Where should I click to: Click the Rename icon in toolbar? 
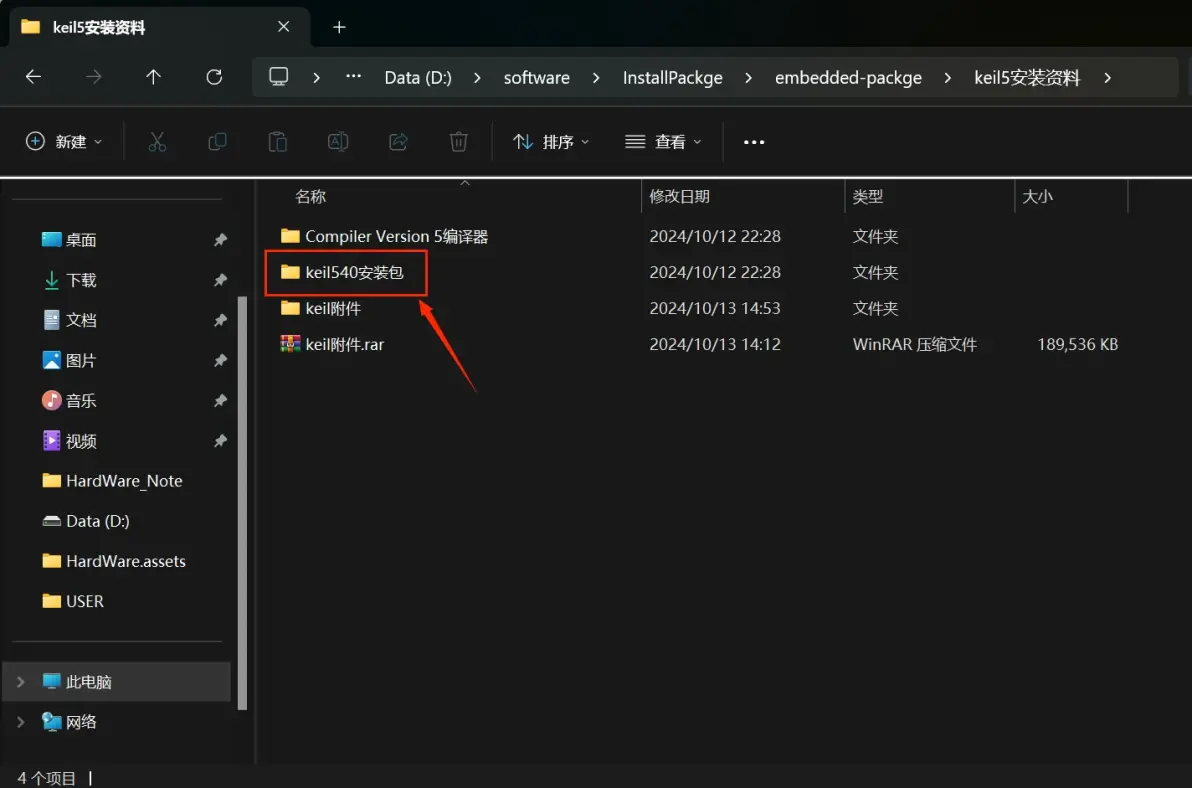tap(338, 142)
